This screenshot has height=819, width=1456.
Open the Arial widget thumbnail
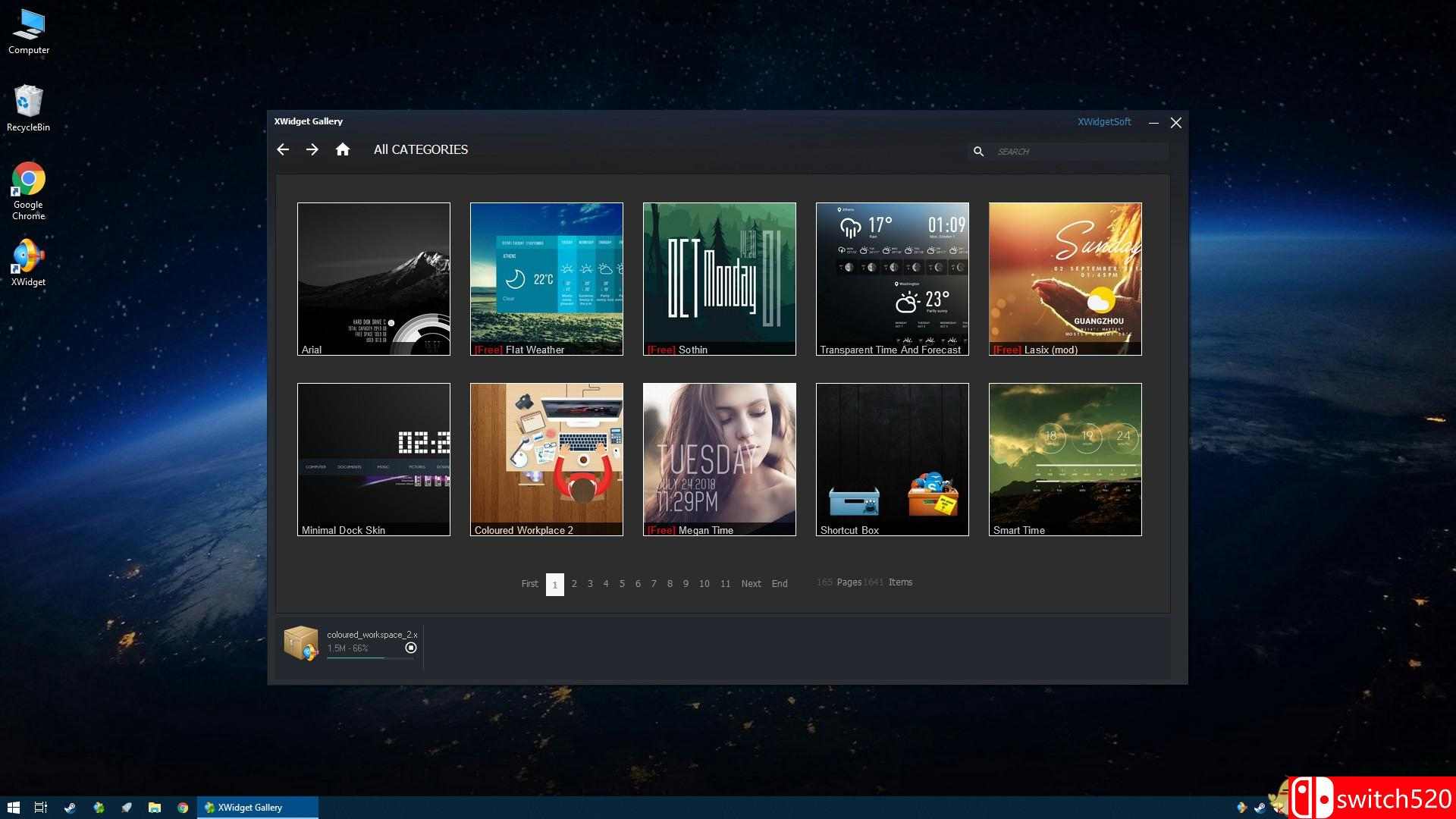374,278
